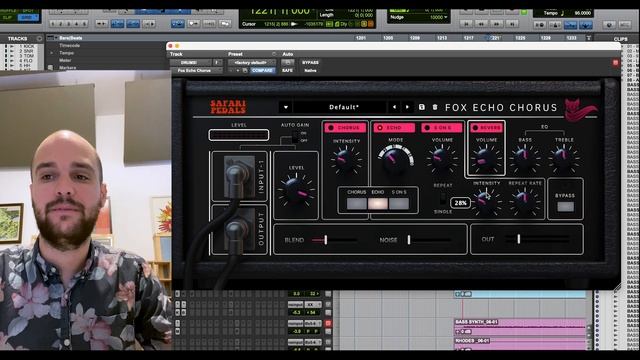The image size is (640, 360).
Task: Click the CLIPS list header
Action: click(621, 39)
